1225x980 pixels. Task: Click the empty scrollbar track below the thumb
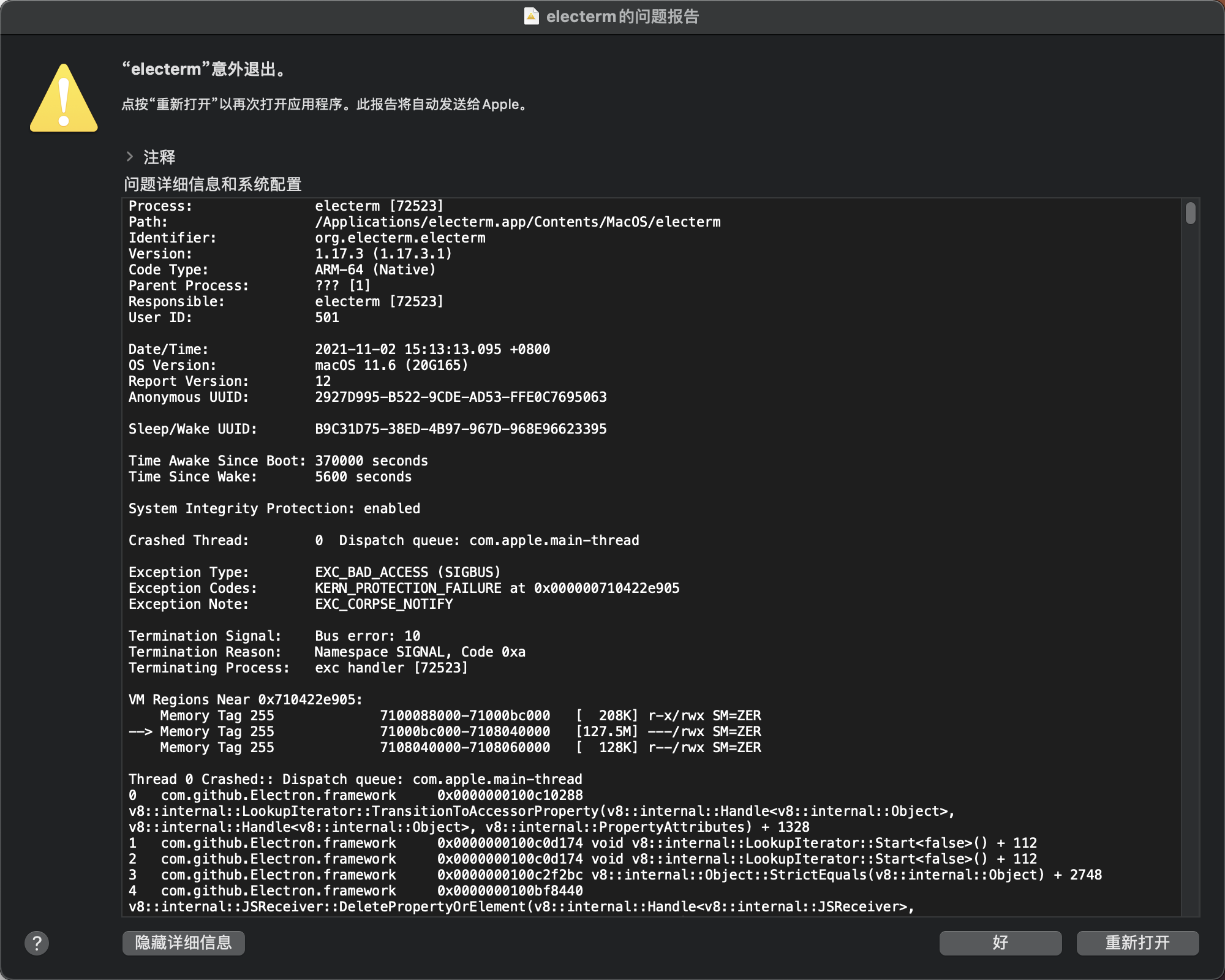click(1190, 551)
